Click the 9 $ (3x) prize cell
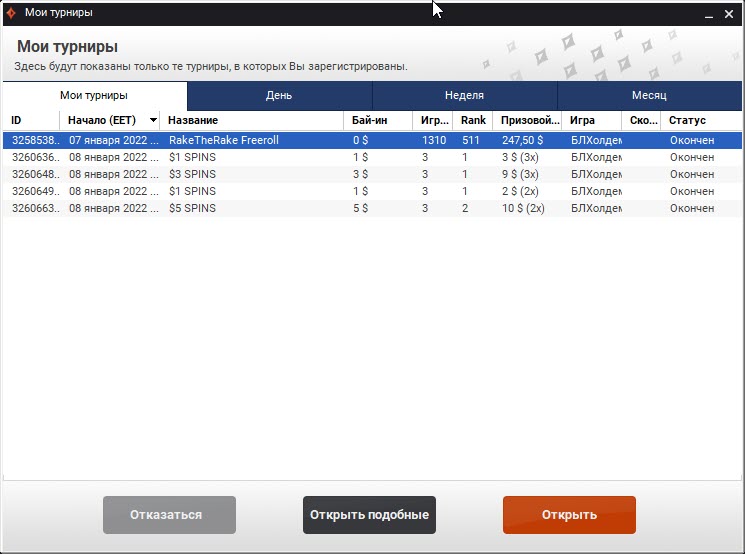 coord(520,174)
